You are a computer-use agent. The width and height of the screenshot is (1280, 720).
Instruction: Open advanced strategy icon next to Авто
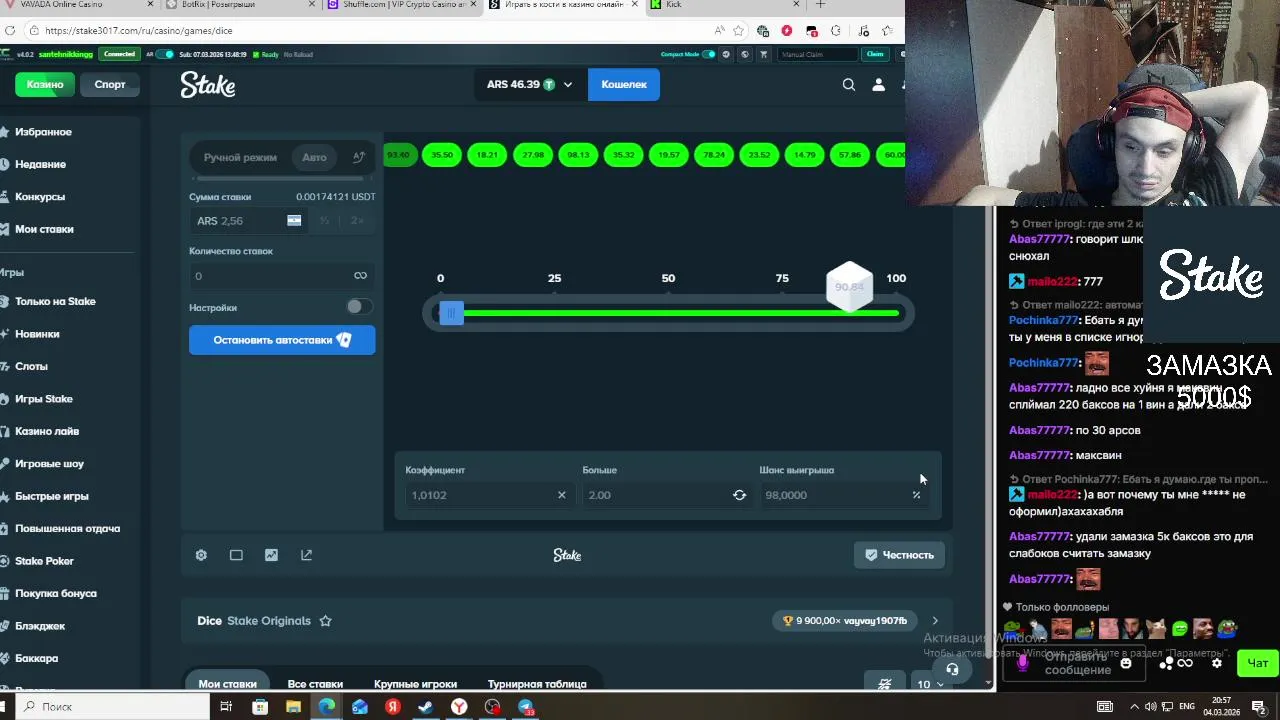pyautogui.click(x=358, y=157)
